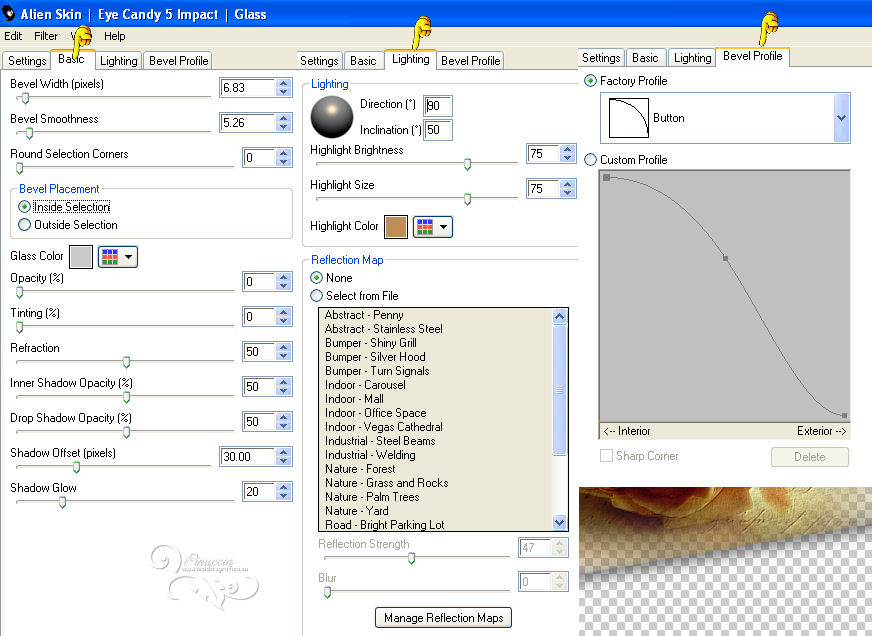
Task: Decrease Tinting percentage stepper
Action: (x=284, y=321)
